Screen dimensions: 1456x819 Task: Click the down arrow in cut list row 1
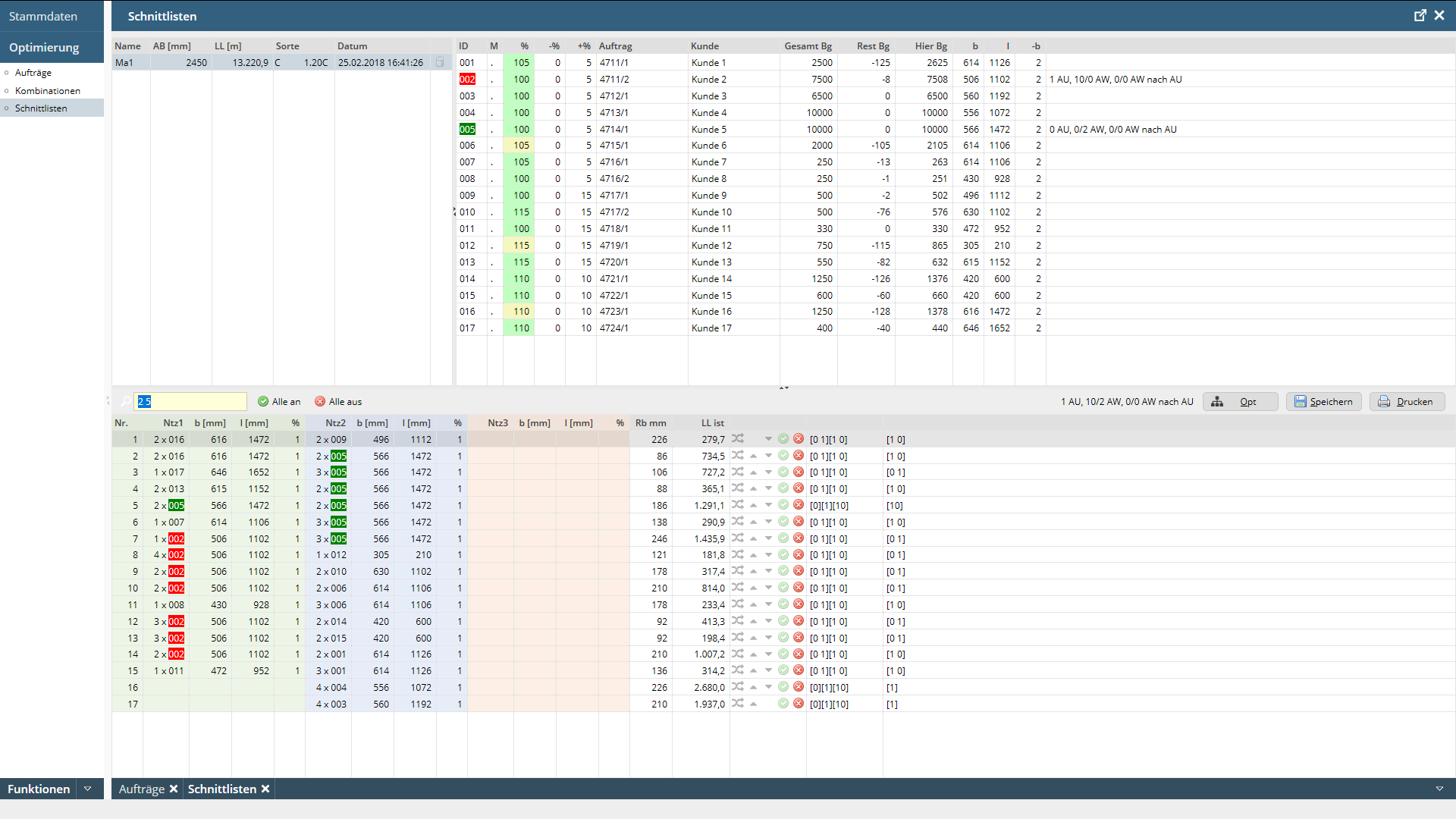[768, 440]
